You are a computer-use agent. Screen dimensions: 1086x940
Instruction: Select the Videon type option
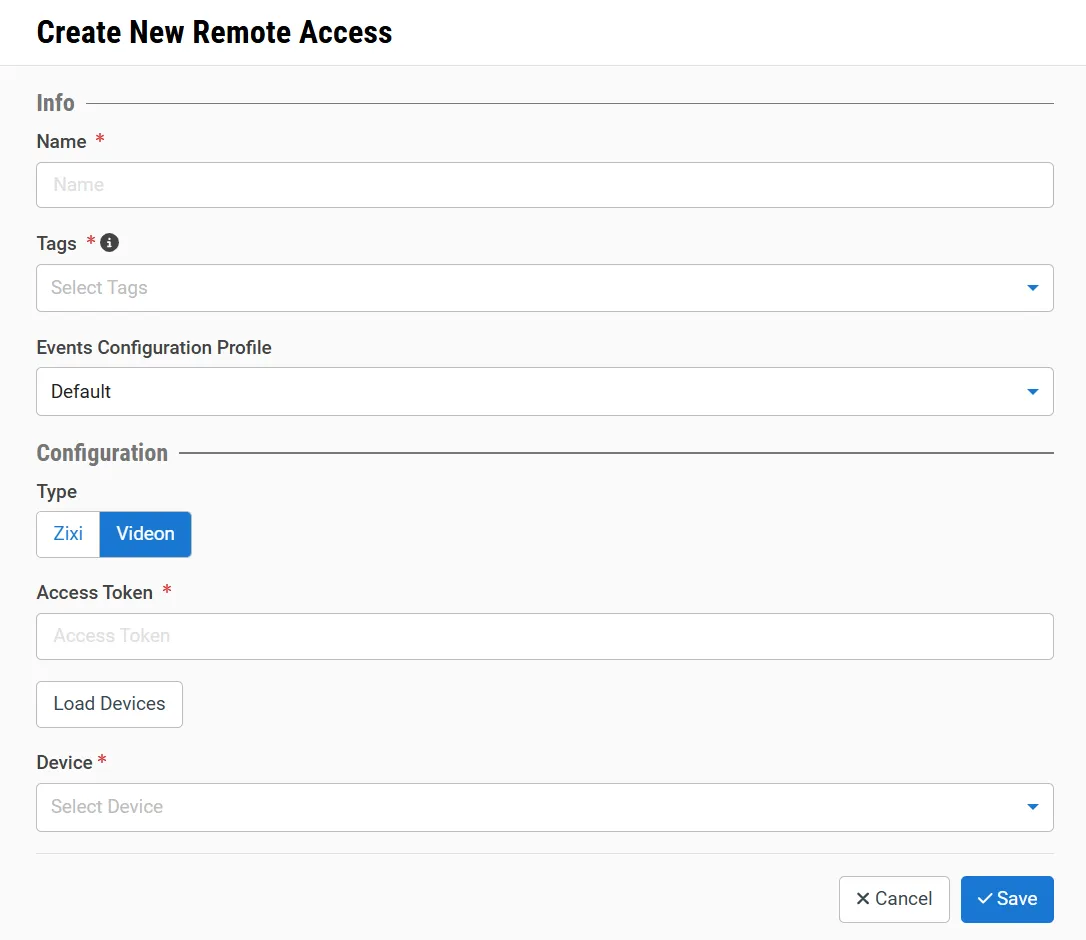145,534
